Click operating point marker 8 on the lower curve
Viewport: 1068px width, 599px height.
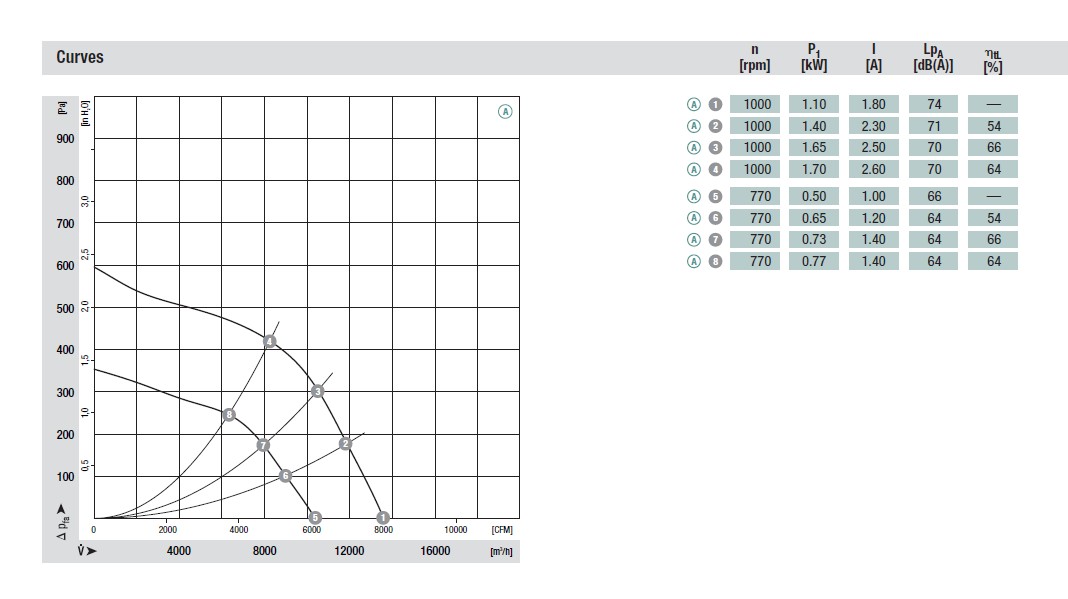230,414
